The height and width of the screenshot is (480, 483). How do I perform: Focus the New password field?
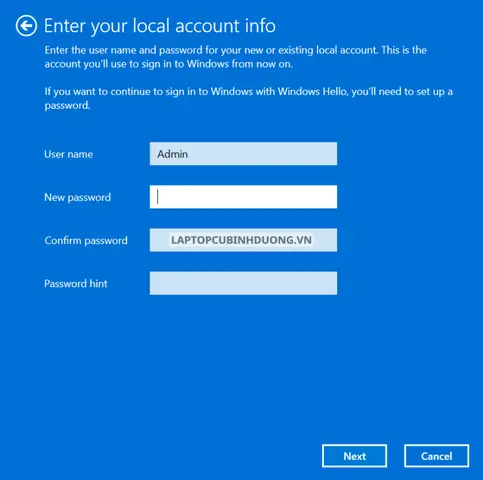(243, 197)
